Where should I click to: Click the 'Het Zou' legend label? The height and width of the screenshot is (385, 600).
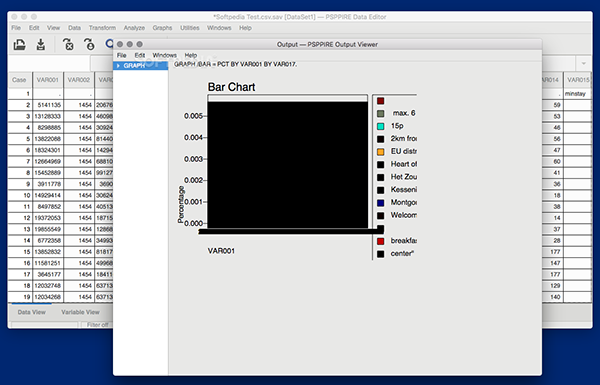click(x=404, y=177)
